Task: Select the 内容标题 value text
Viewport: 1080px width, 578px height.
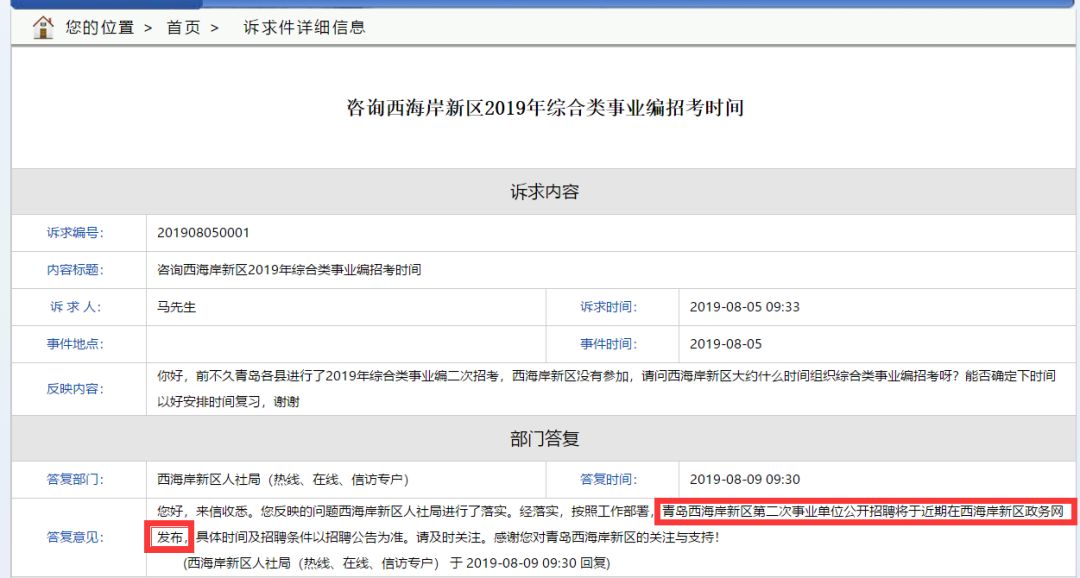Action: [289, 270]
